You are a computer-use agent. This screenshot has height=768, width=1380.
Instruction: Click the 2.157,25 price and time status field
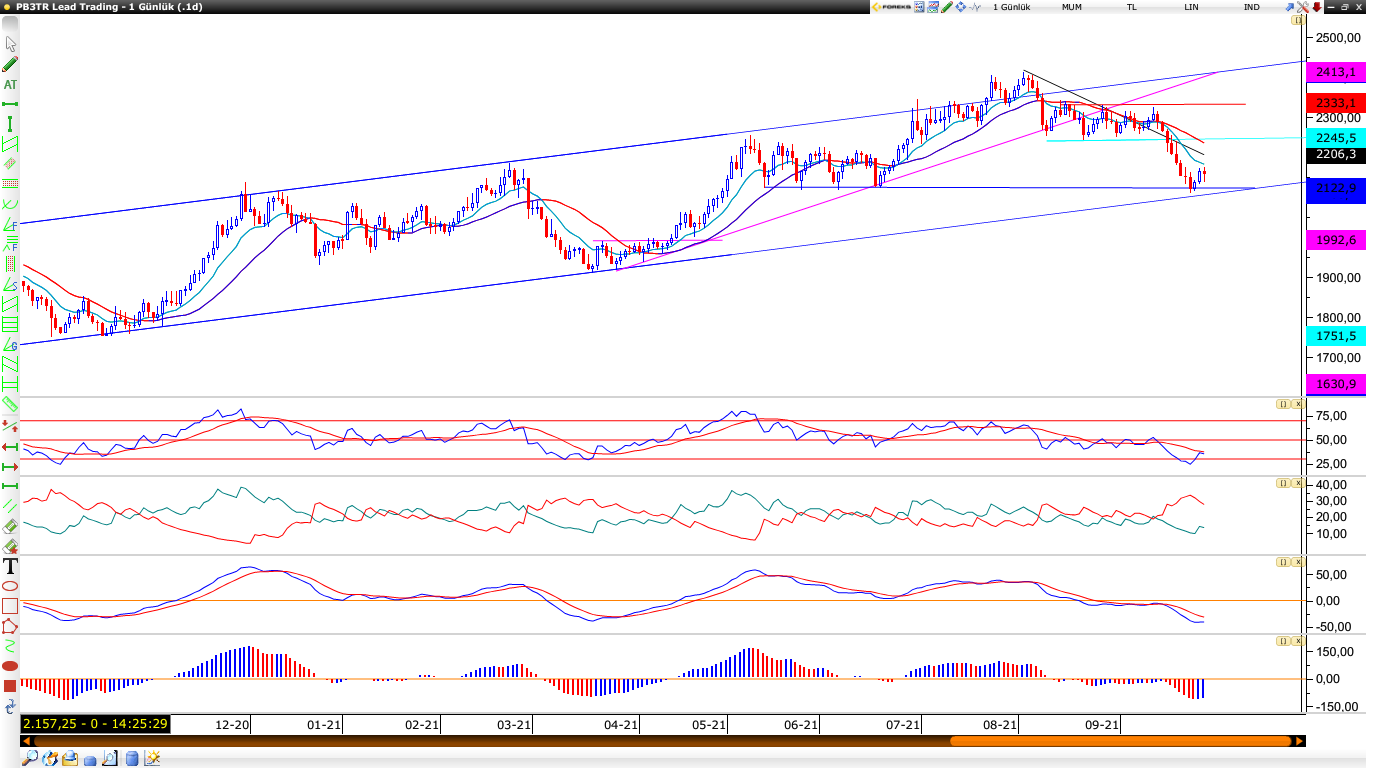(x=95, y=724)
